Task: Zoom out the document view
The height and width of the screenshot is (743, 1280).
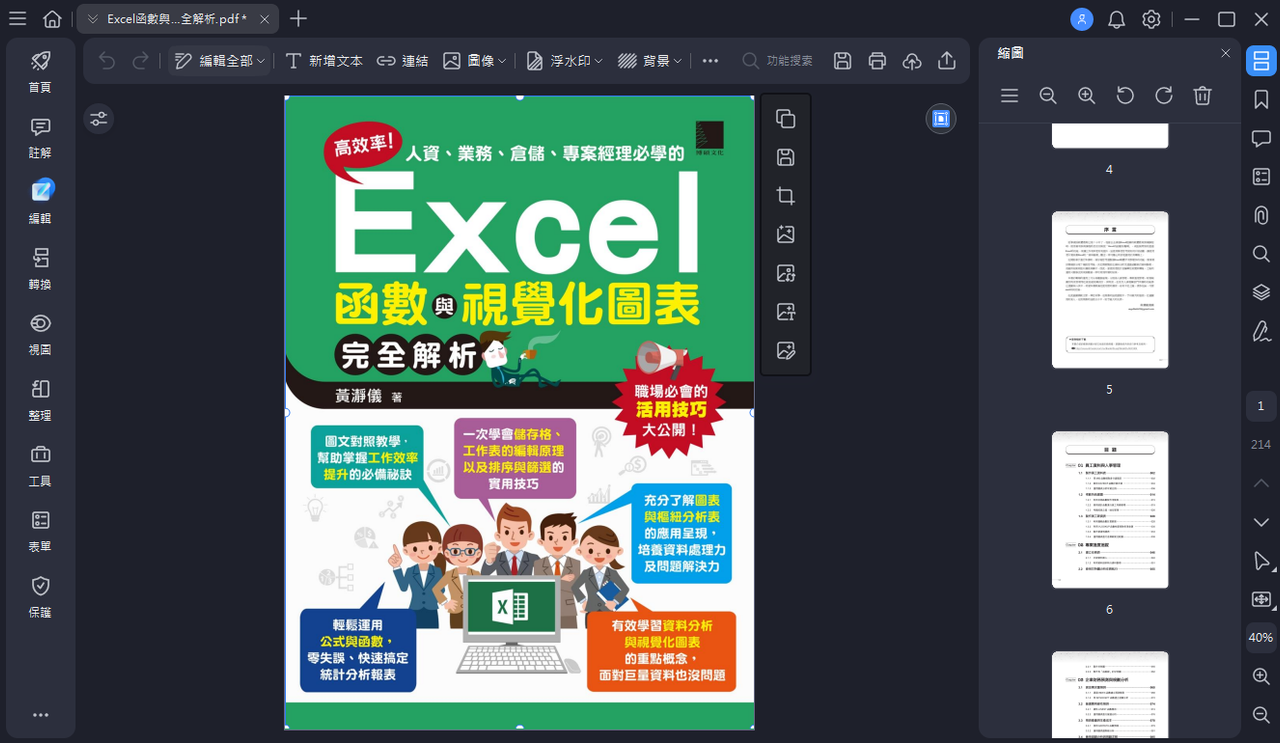Action: (x=1261, y=715)
